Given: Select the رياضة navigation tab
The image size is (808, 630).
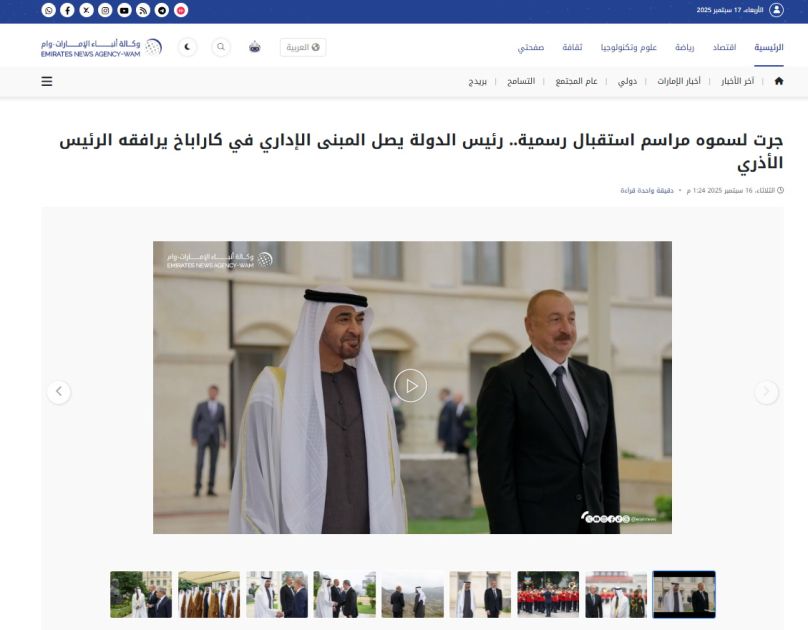Looking at the screenshot, I should click(684, 47).
